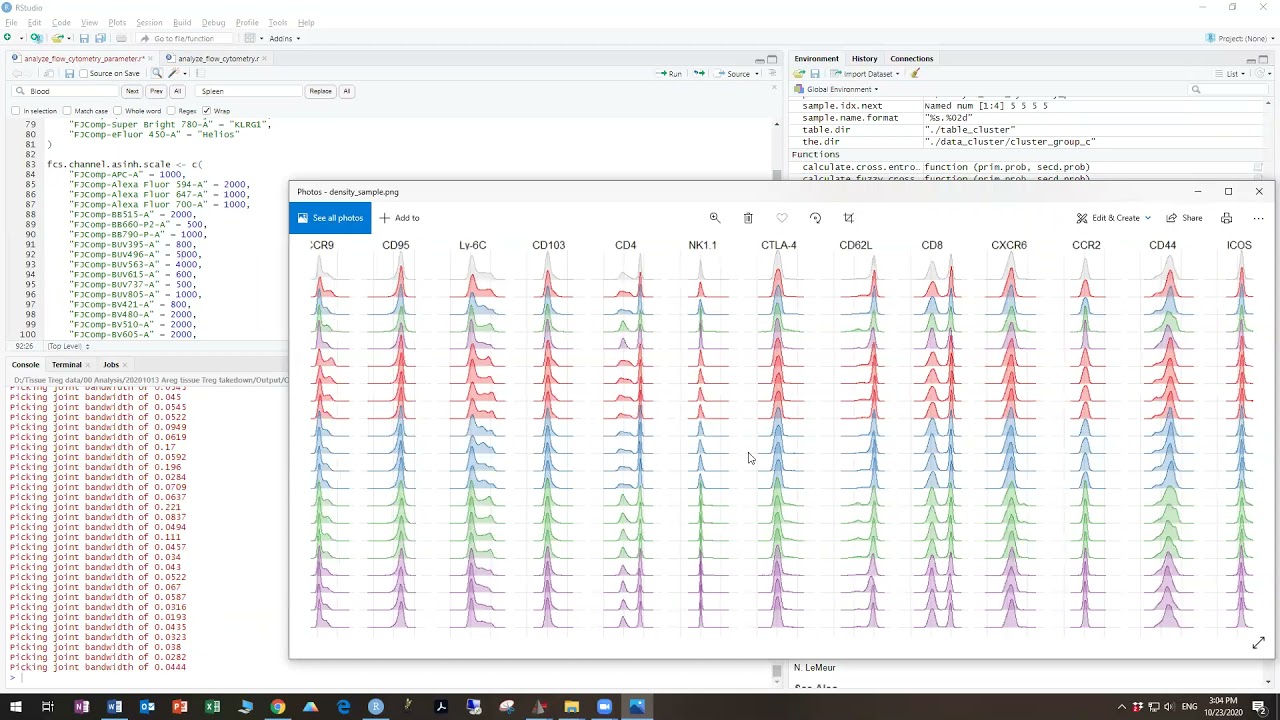Open the Photos three-dot more menu
Screen dimensions: 1280x720
click(x=1259, y=218)
